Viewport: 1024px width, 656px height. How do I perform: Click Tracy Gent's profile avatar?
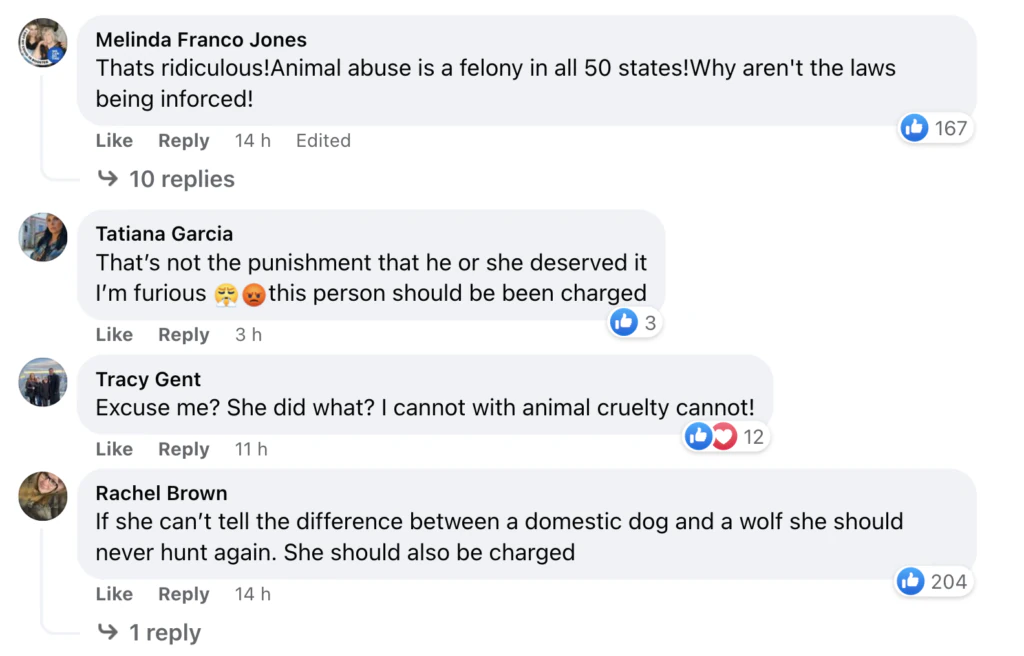pos(43,382)
